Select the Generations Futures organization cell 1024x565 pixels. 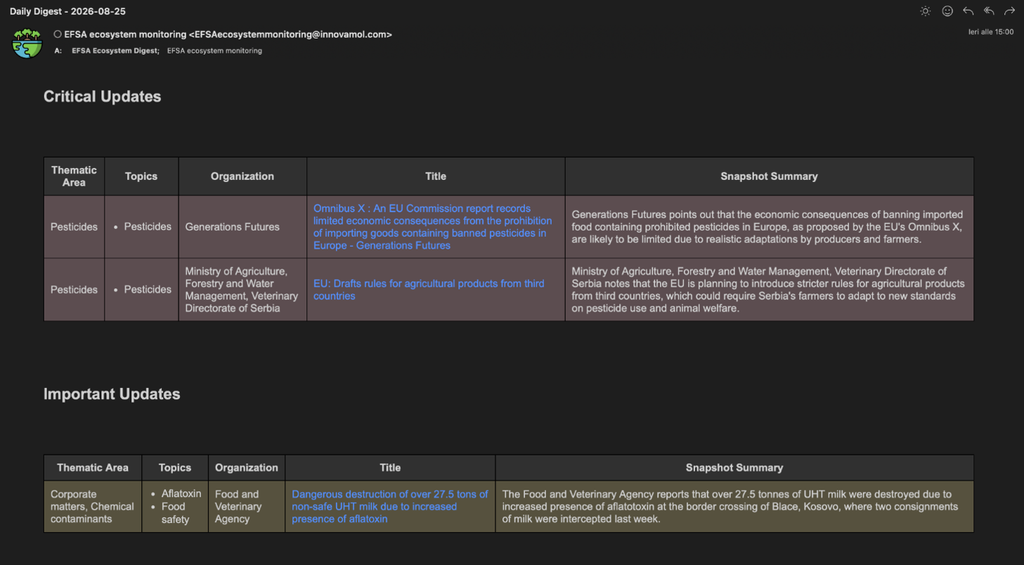(x=242, y=227)
